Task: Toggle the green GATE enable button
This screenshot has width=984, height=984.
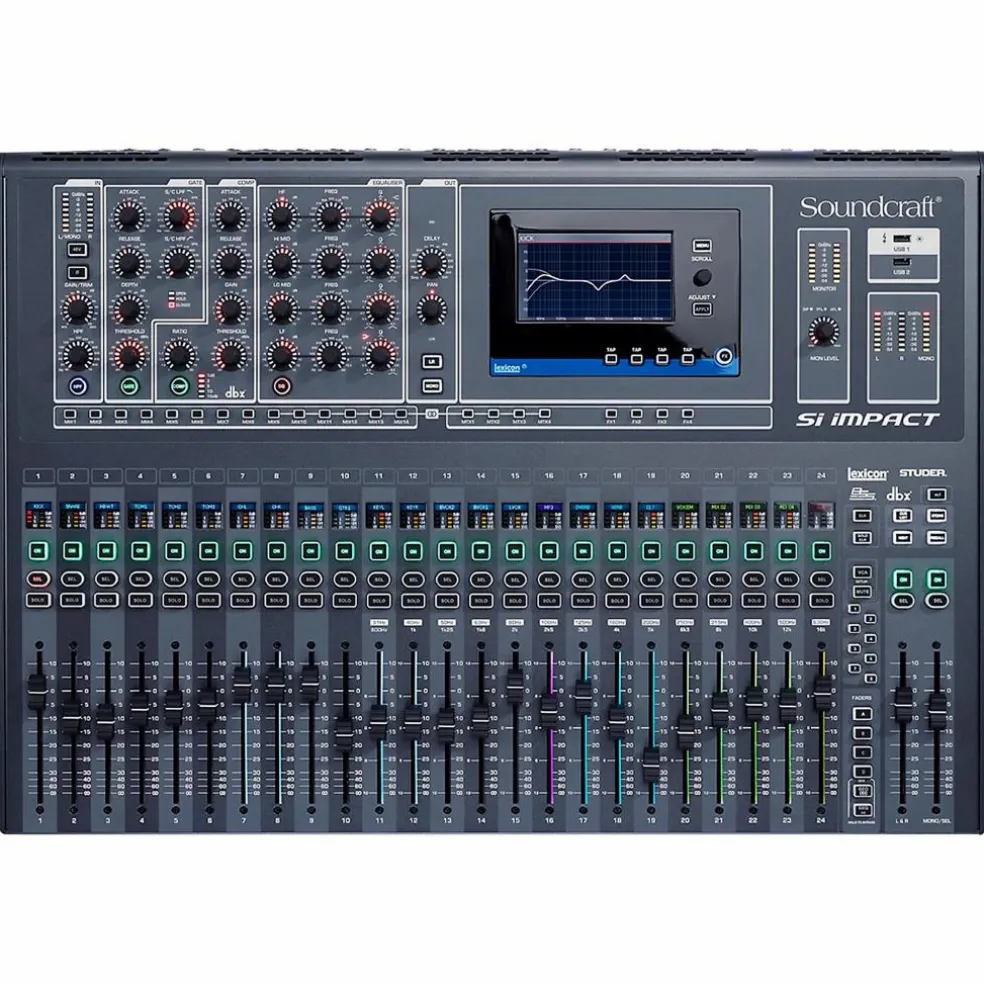Action: coord(129,386)
